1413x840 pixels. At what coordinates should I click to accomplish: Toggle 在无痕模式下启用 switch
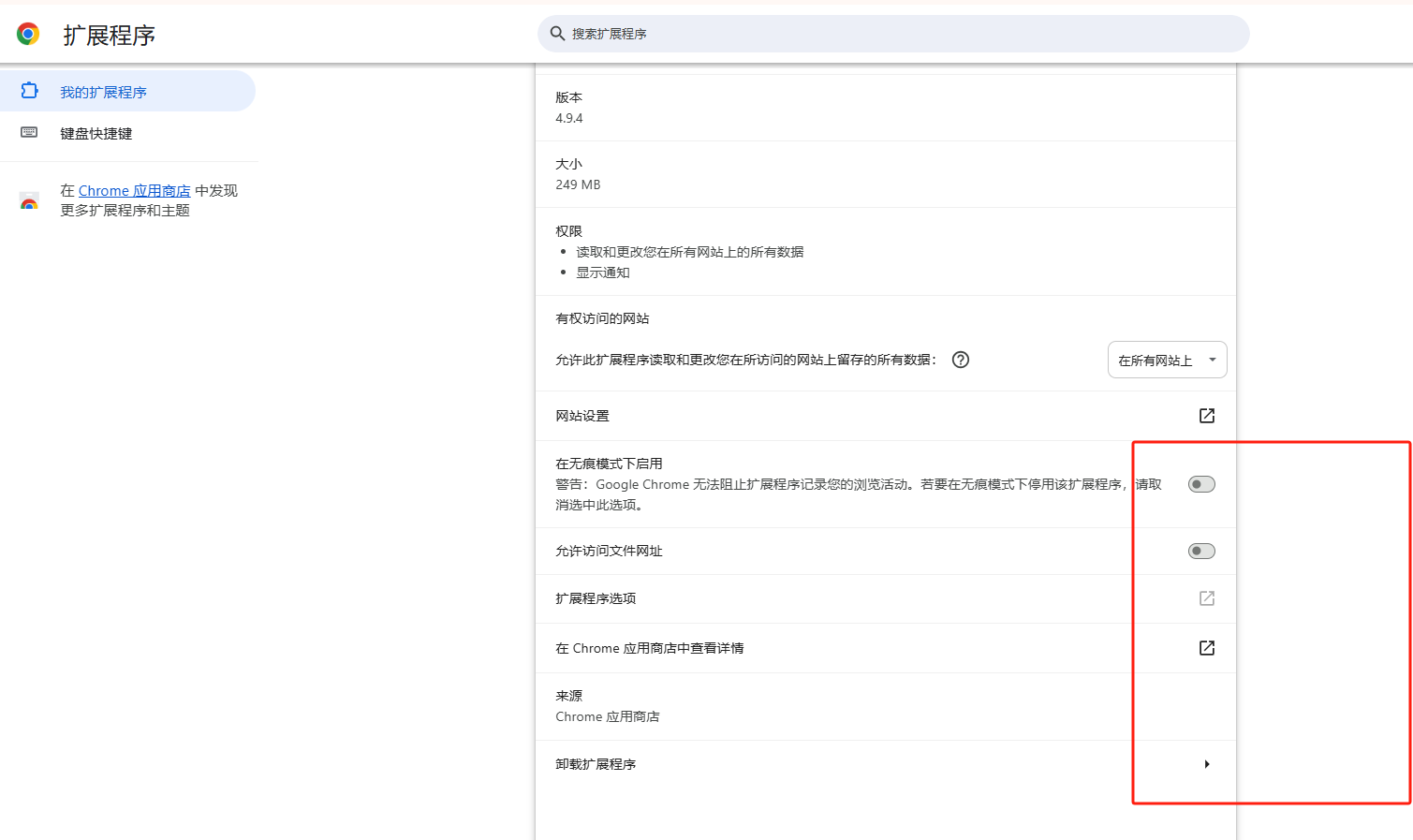pos(1201,484)
